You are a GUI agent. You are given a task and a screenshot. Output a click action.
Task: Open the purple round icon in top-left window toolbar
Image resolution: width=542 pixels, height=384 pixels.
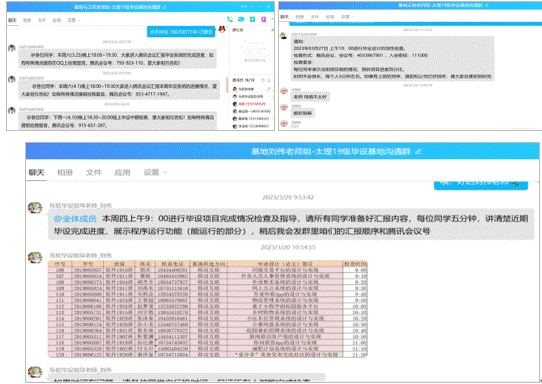pyautogui.click(x=264, y=19)
